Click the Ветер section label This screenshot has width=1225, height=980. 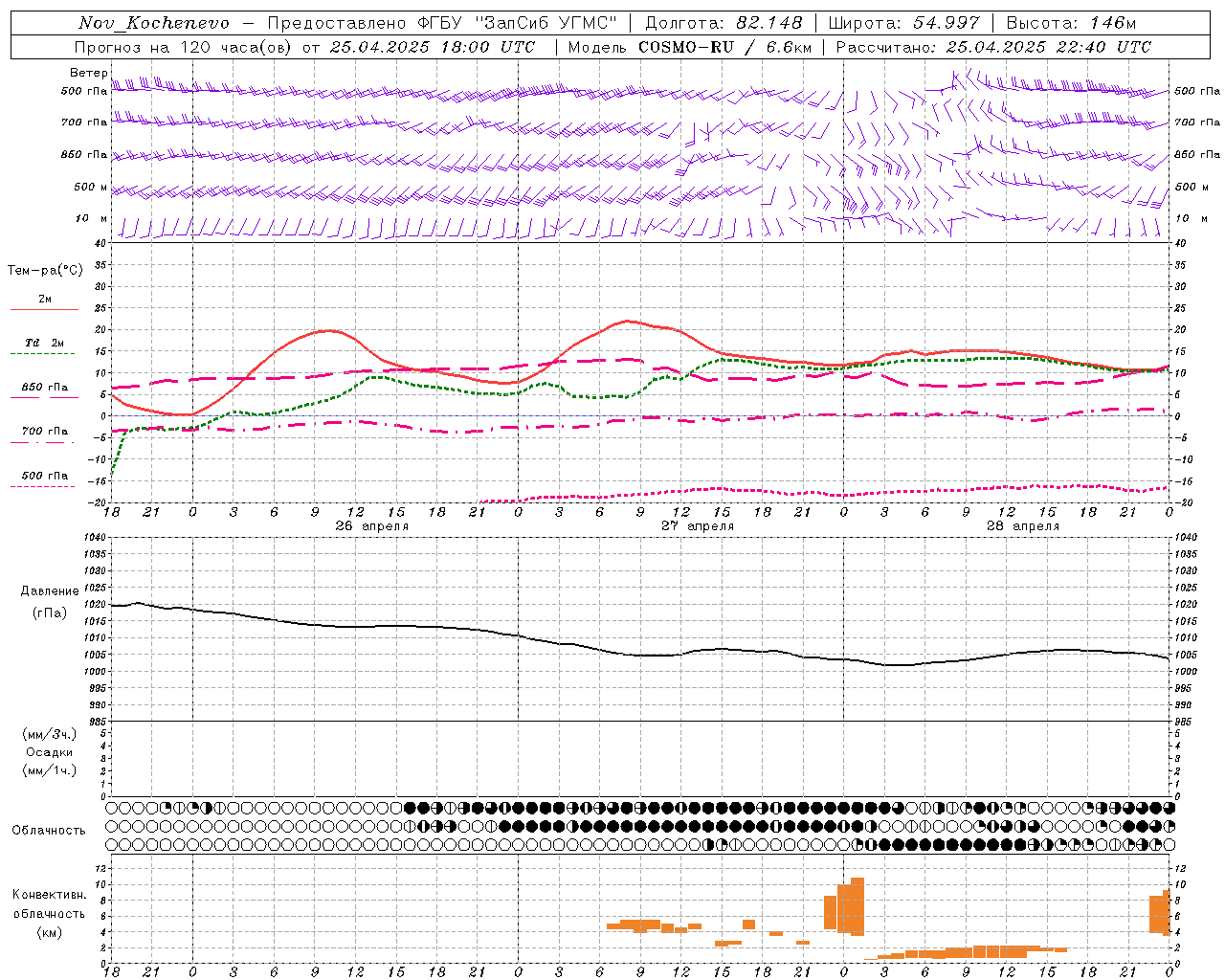[88, 73]
